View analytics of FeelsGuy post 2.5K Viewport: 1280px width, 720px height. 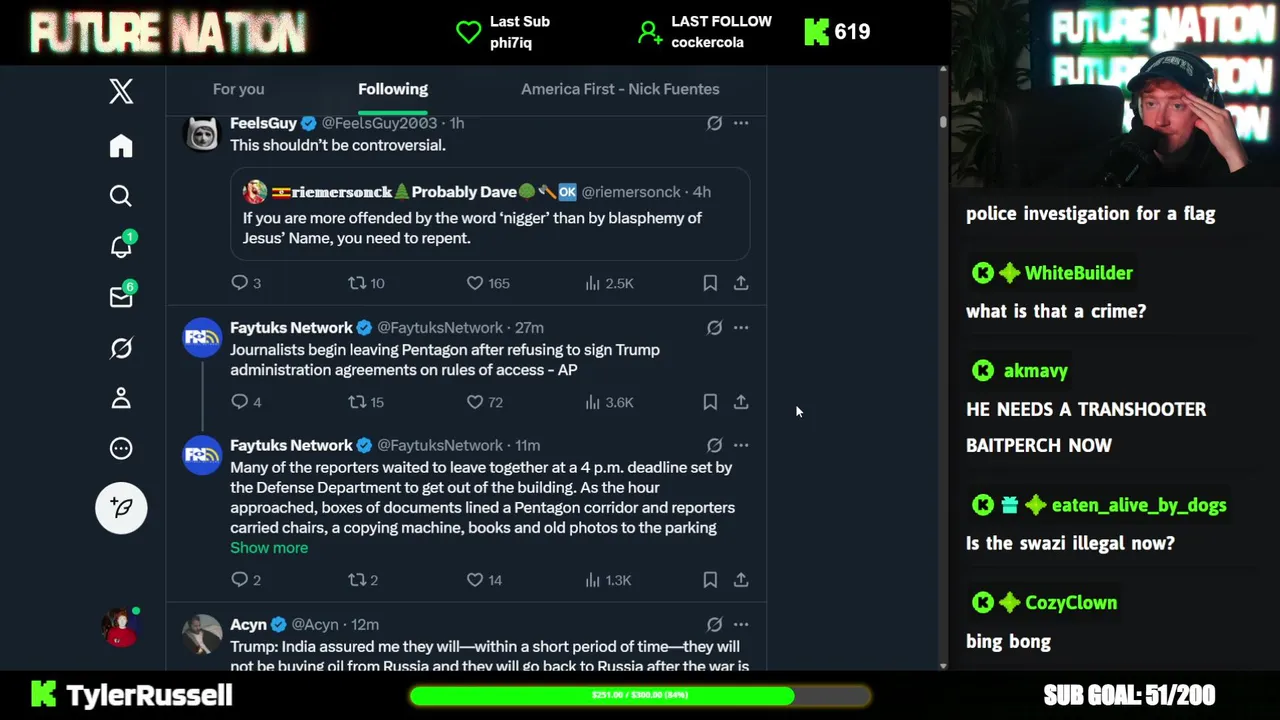point(609,283)
